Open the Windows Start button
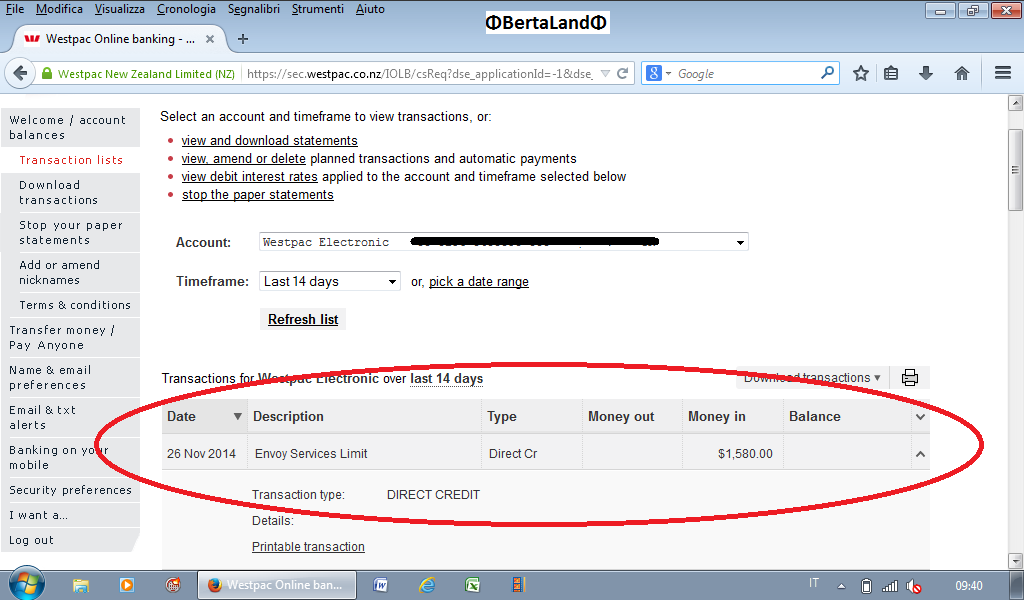The width and height of the screenshot is (1028, 603). pyautogui.click(x=26, y=585)
